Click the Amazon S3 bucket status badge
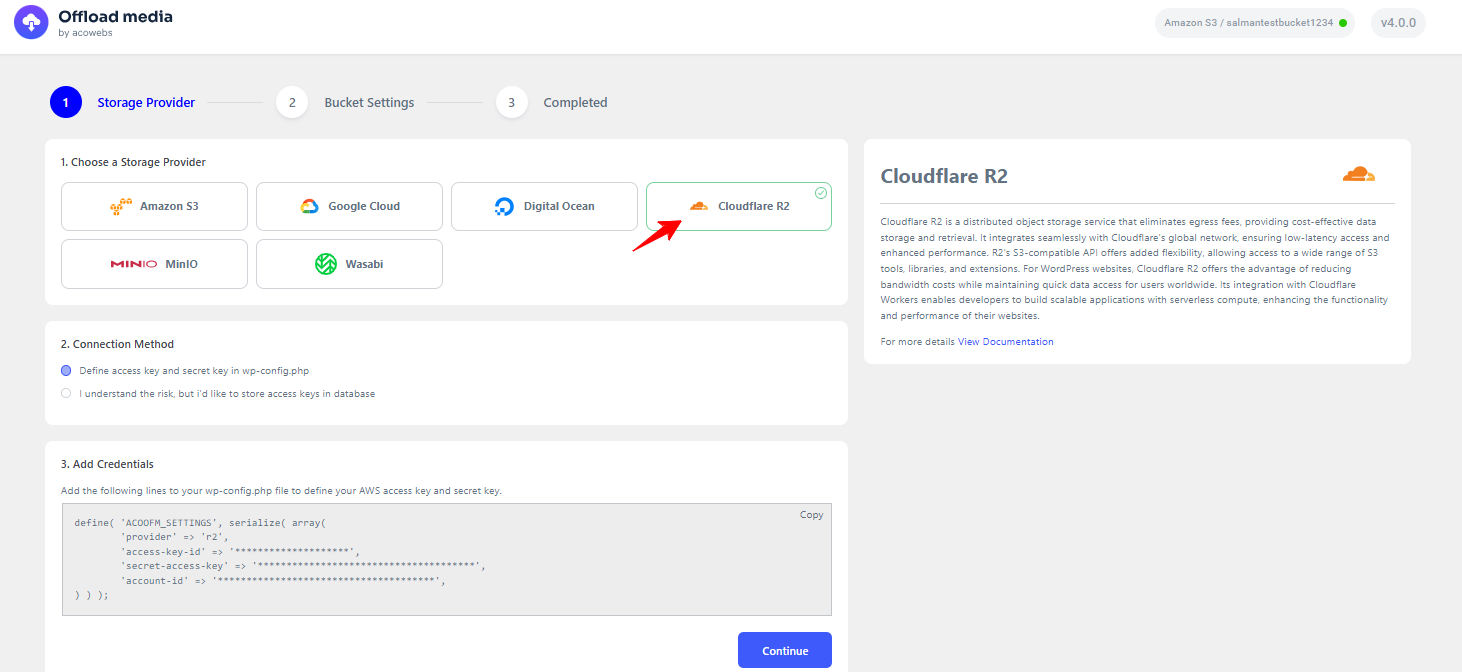Viewport: 1462px width, 672px height. tap(1254, 23)
